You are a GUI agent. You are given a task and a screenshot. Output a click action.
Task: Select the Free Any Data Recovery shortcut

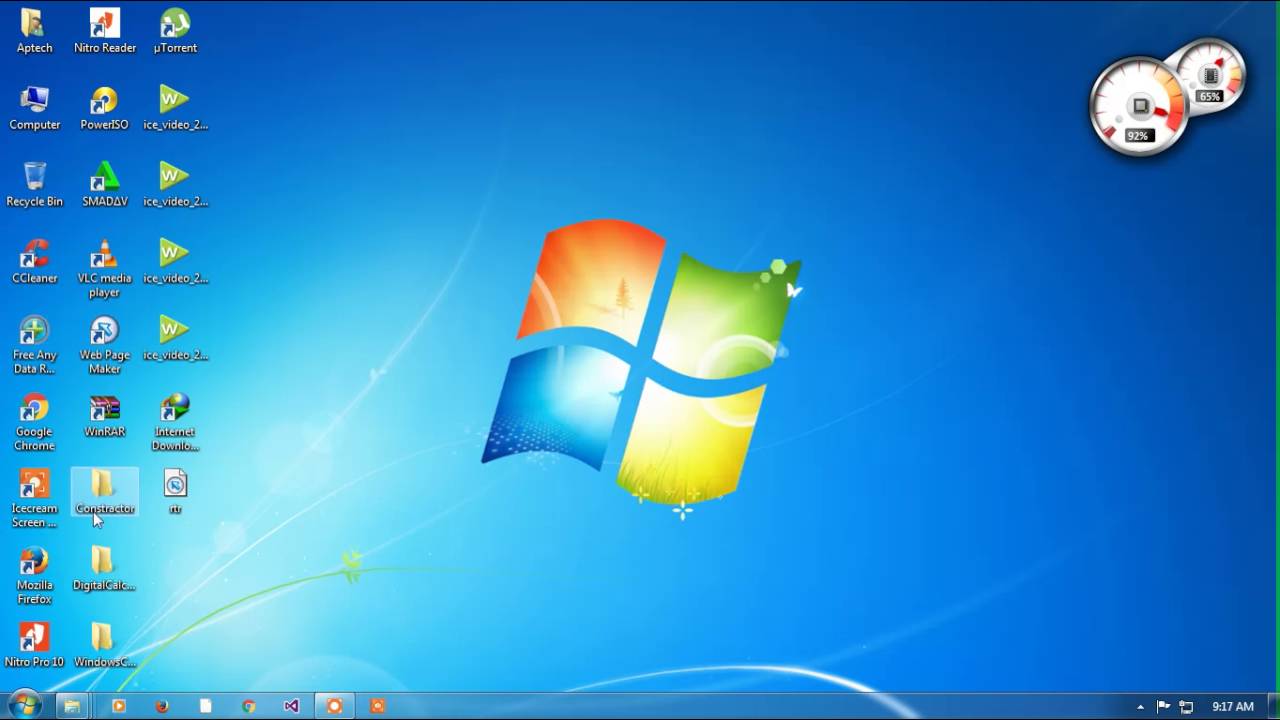tap(34, 345)
